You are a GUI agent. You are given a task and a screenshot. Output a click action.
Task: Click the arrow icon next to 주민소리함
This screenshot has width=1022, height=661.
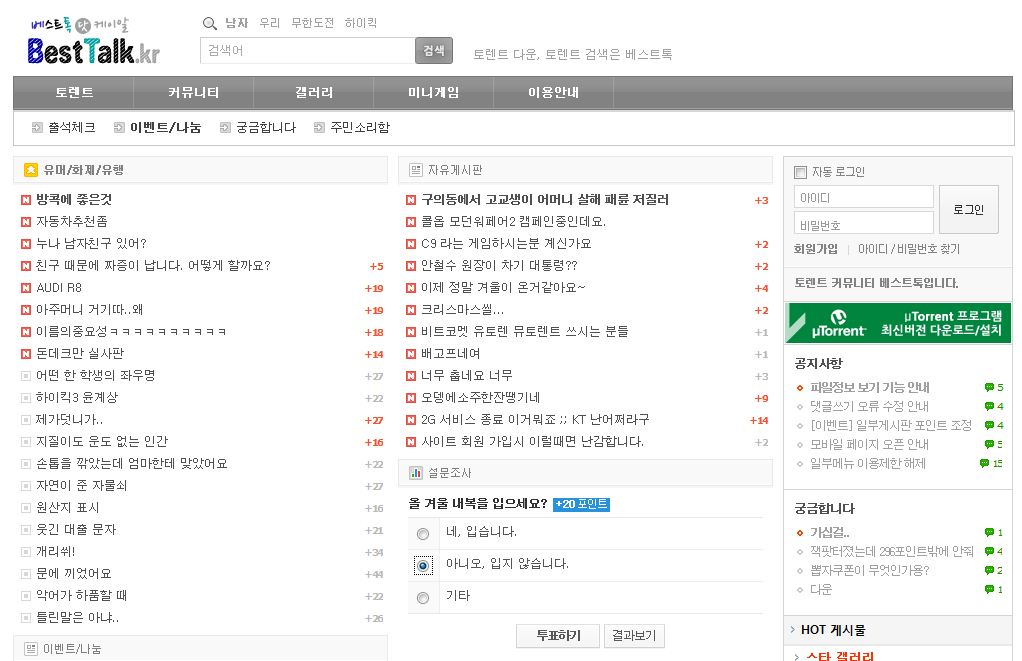[319, 128]
